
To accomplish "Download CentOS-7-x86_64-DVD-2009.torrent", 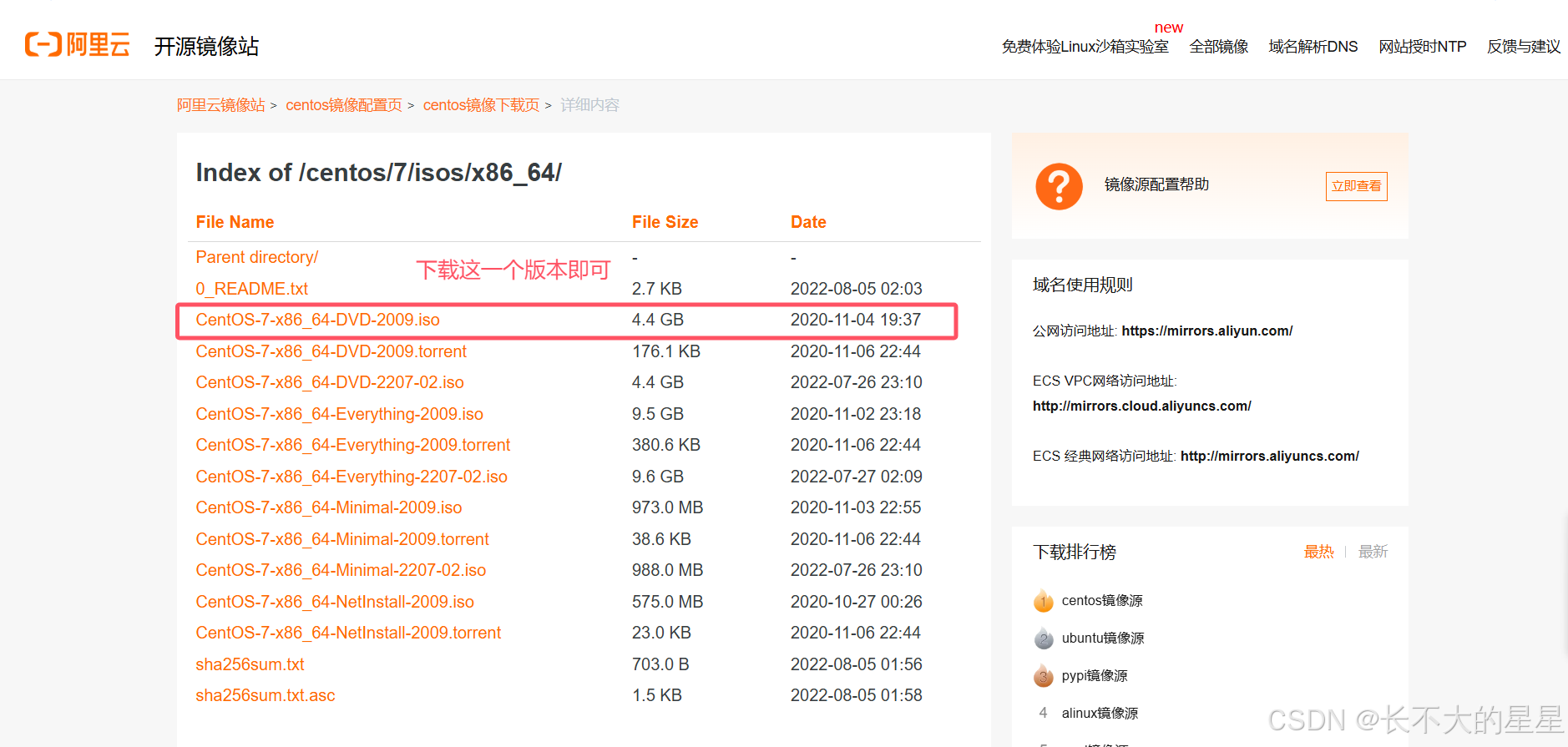I will tap(331, 351).
